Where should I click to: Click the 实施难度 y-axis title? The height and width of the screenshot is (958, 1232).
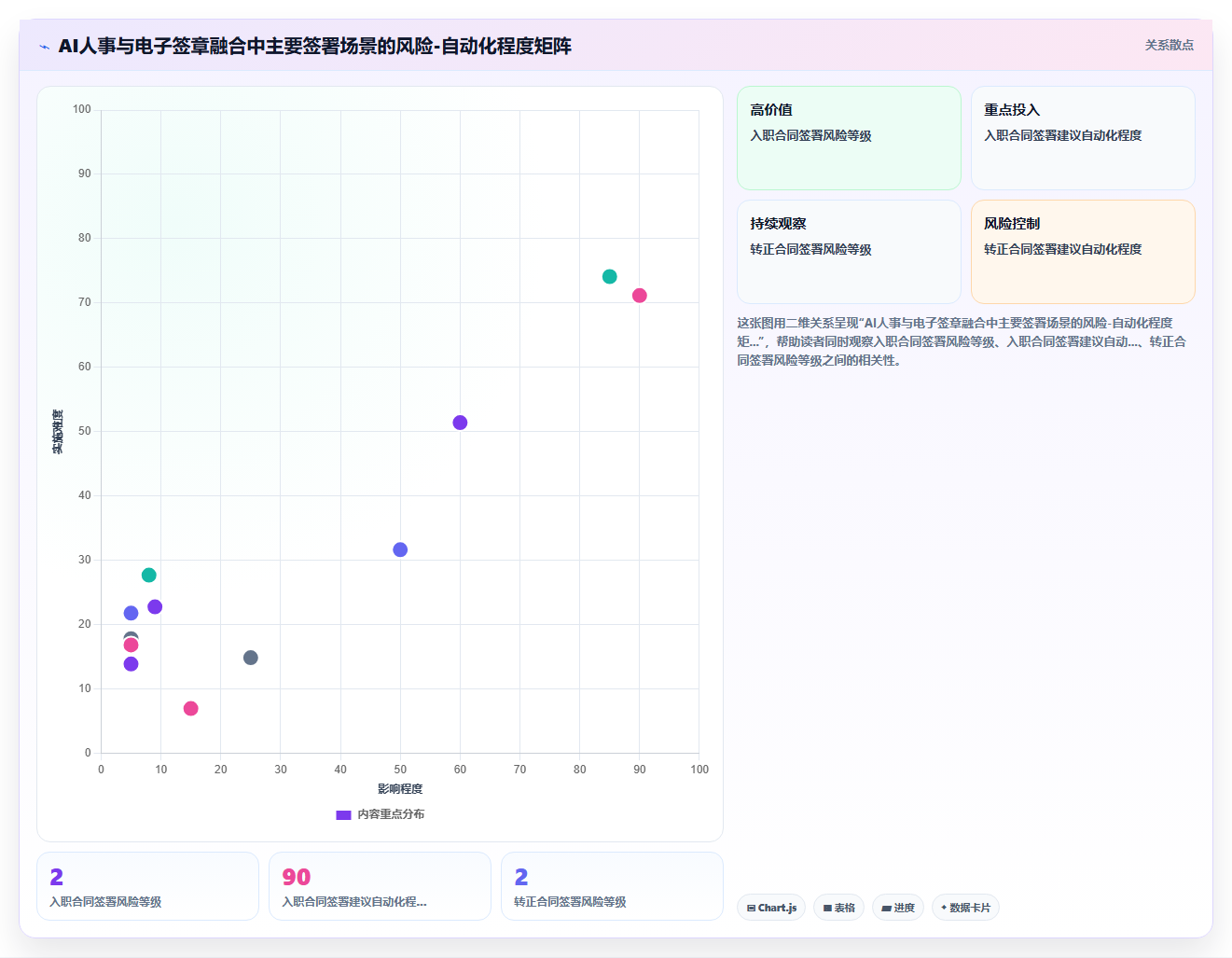click(58, 432)
